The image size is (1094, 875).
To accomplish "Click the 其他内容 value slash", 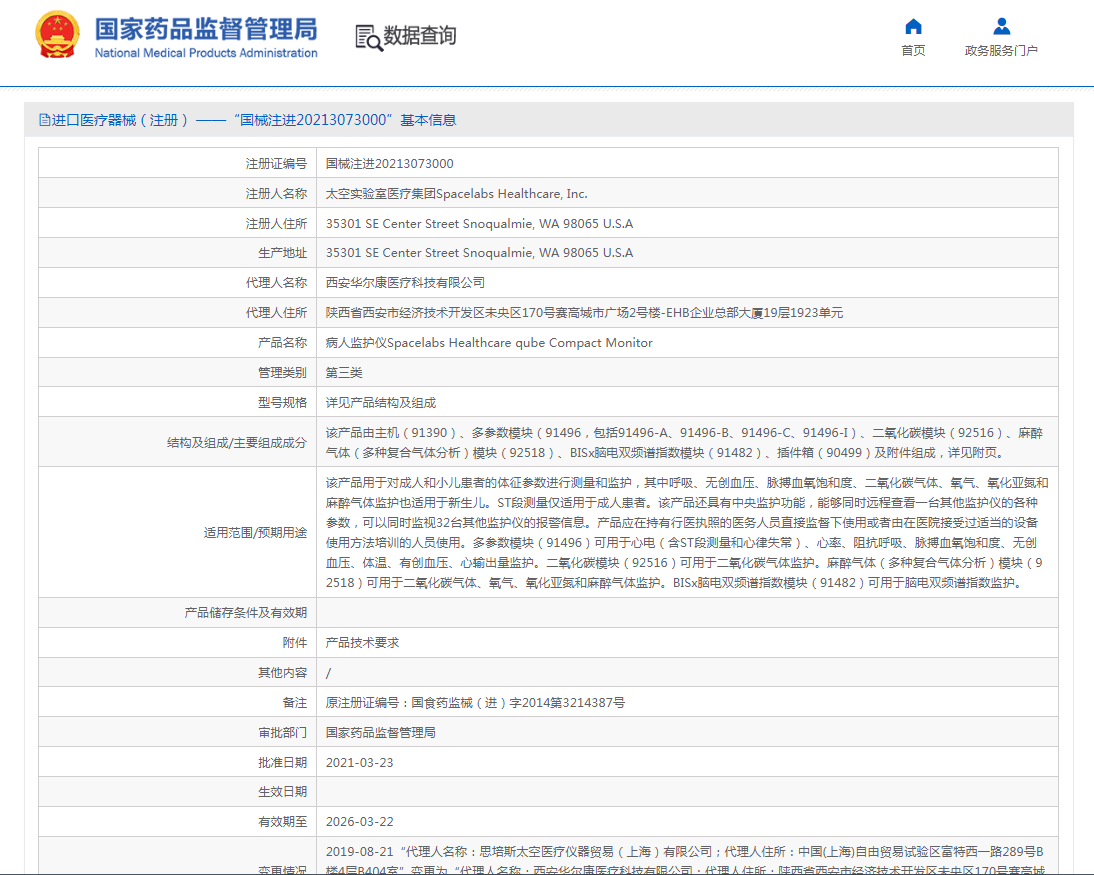I will click(x=329, y=673).
